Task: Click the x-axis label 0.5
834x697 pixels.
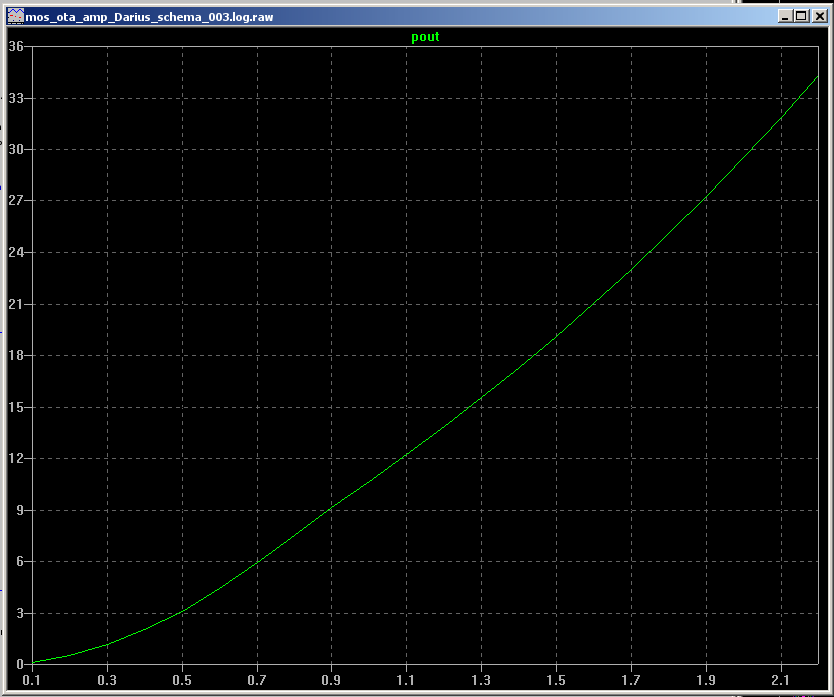Action: 182,680
